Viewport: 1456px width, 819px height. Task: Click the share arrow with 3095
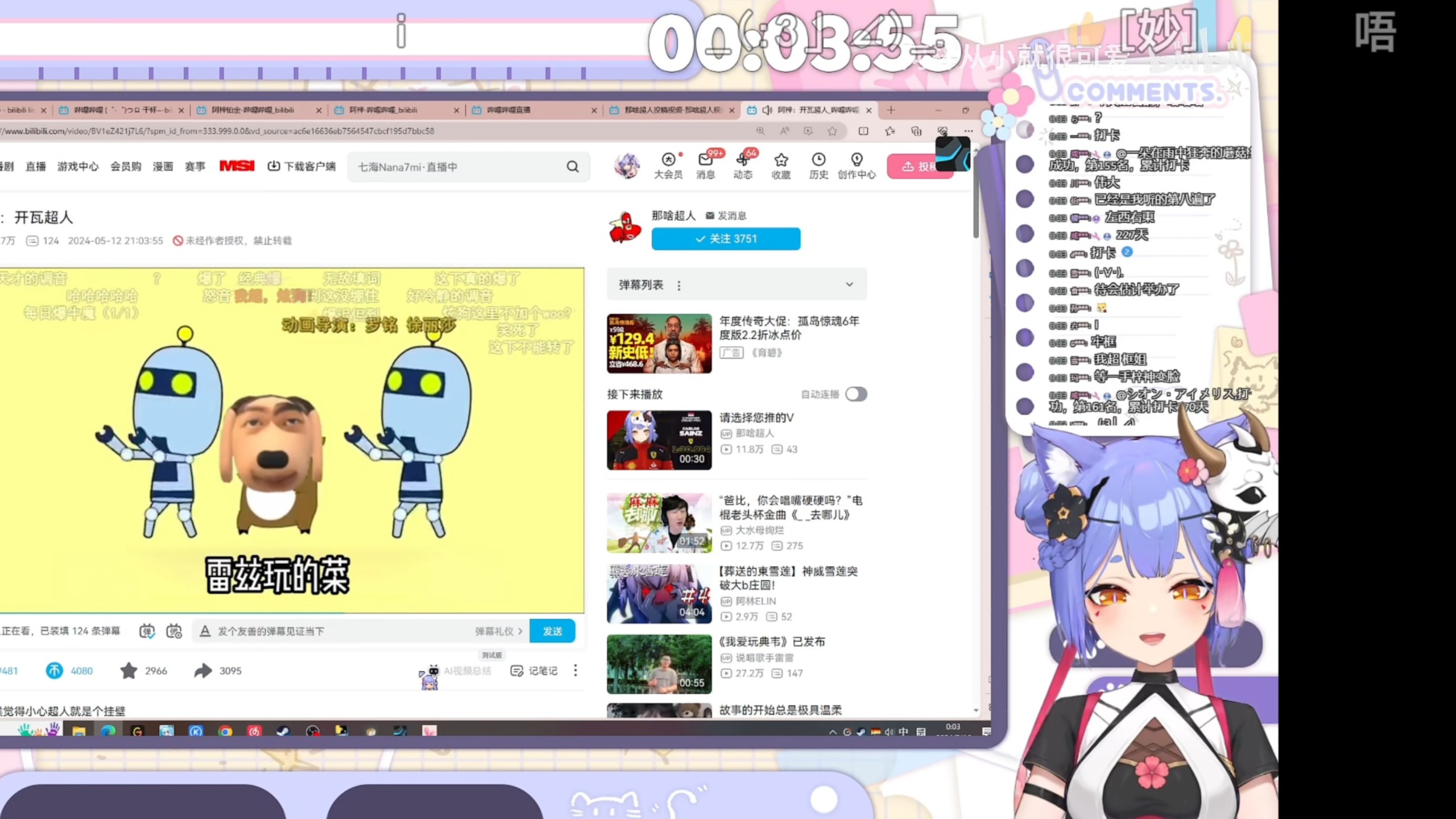tap(202, 671)
